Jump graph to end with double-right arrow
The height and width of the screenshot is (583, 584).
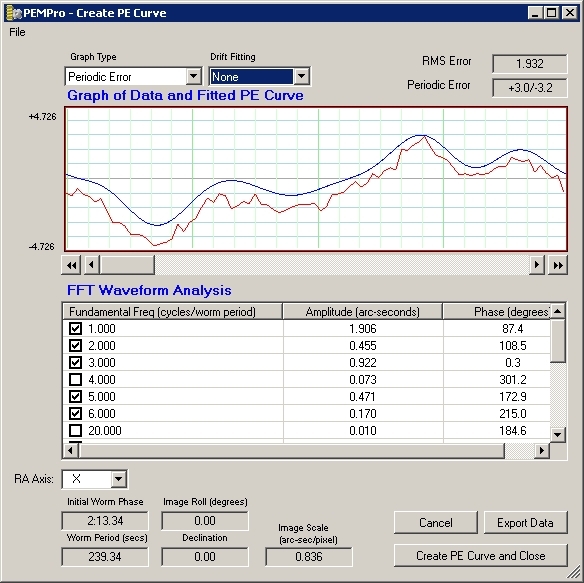tap(558, 265)
